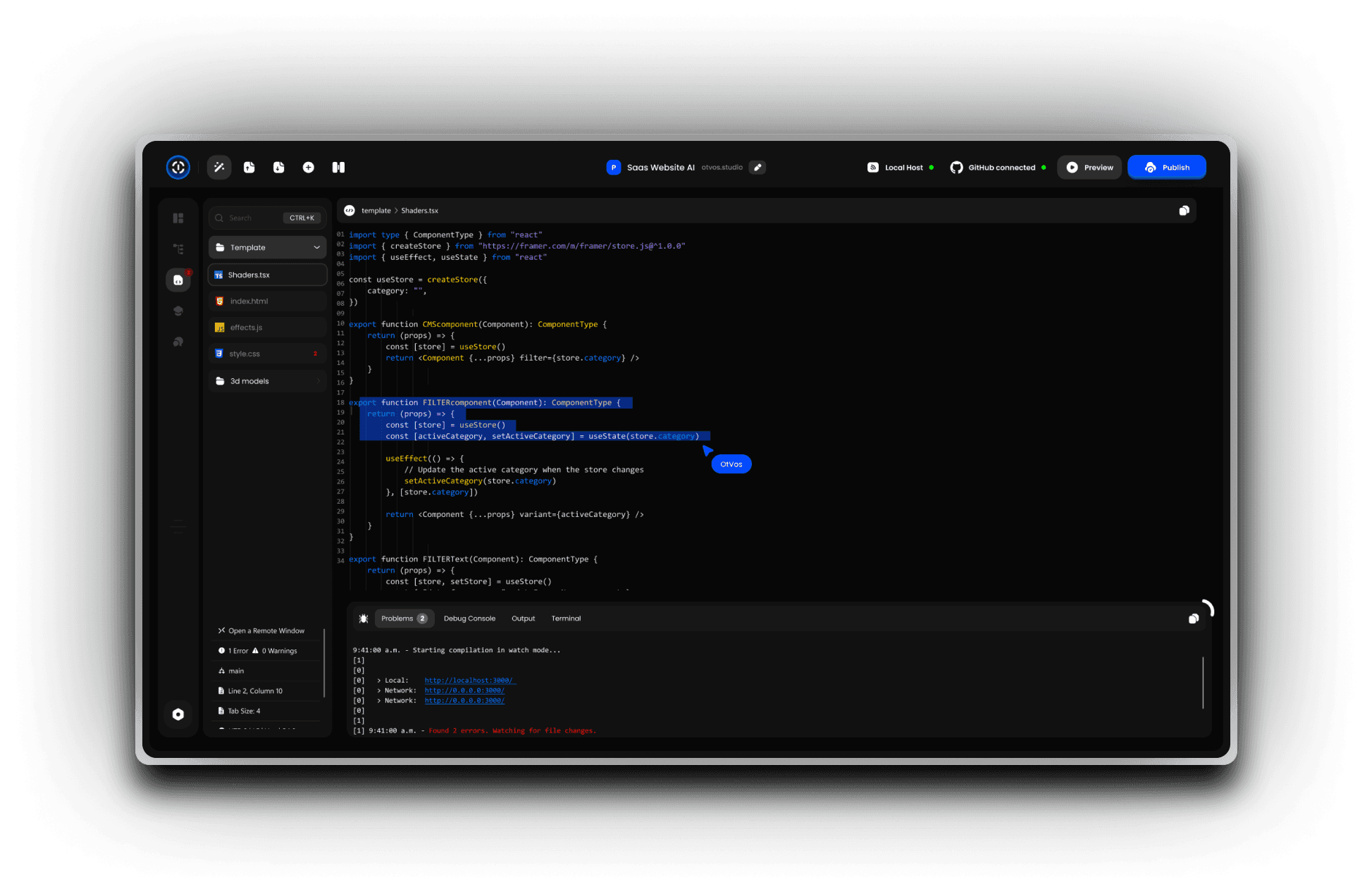Open the graduation cap learn sidebar icon
The width and height of the screenshot is (1367, 896).
coord(178,311)
